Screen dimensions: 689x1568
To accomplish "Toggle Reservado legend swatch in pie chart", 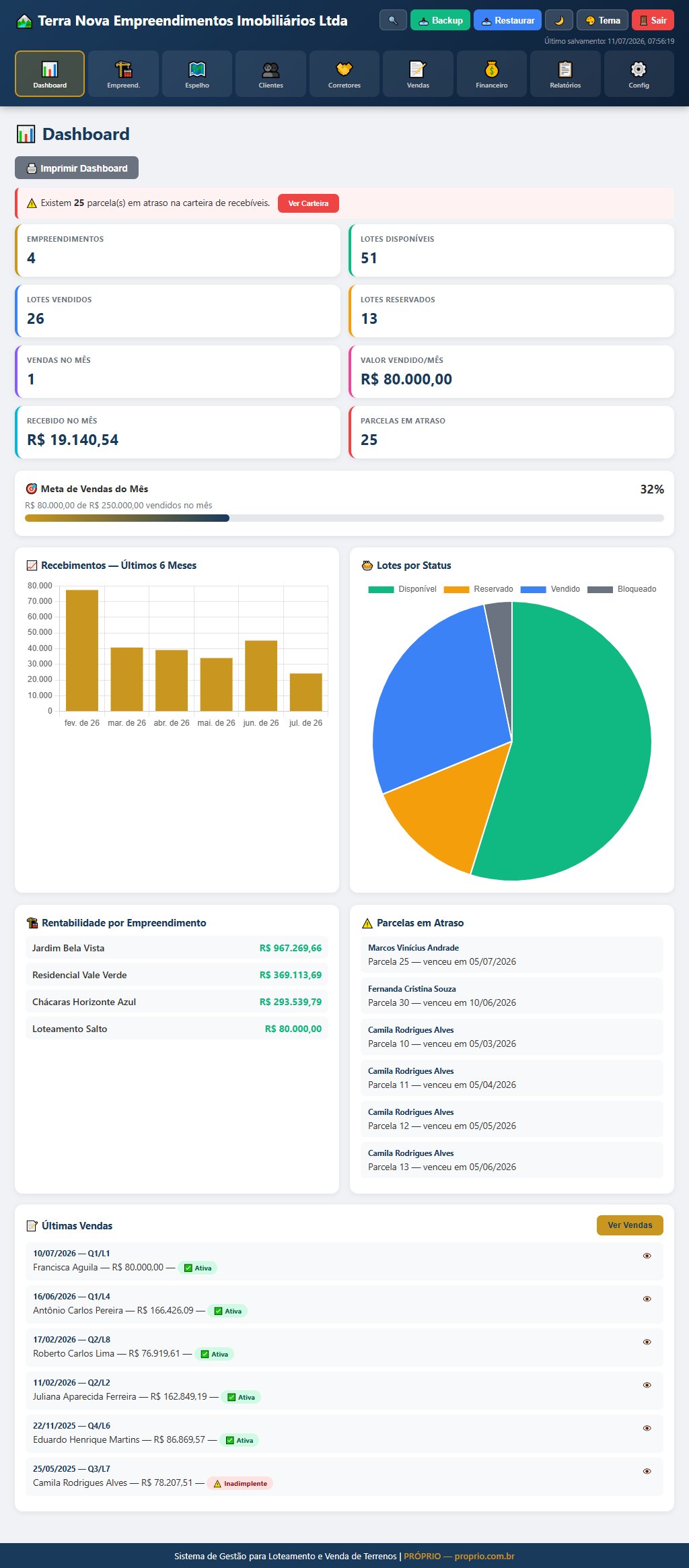I will tap(456, 589).
